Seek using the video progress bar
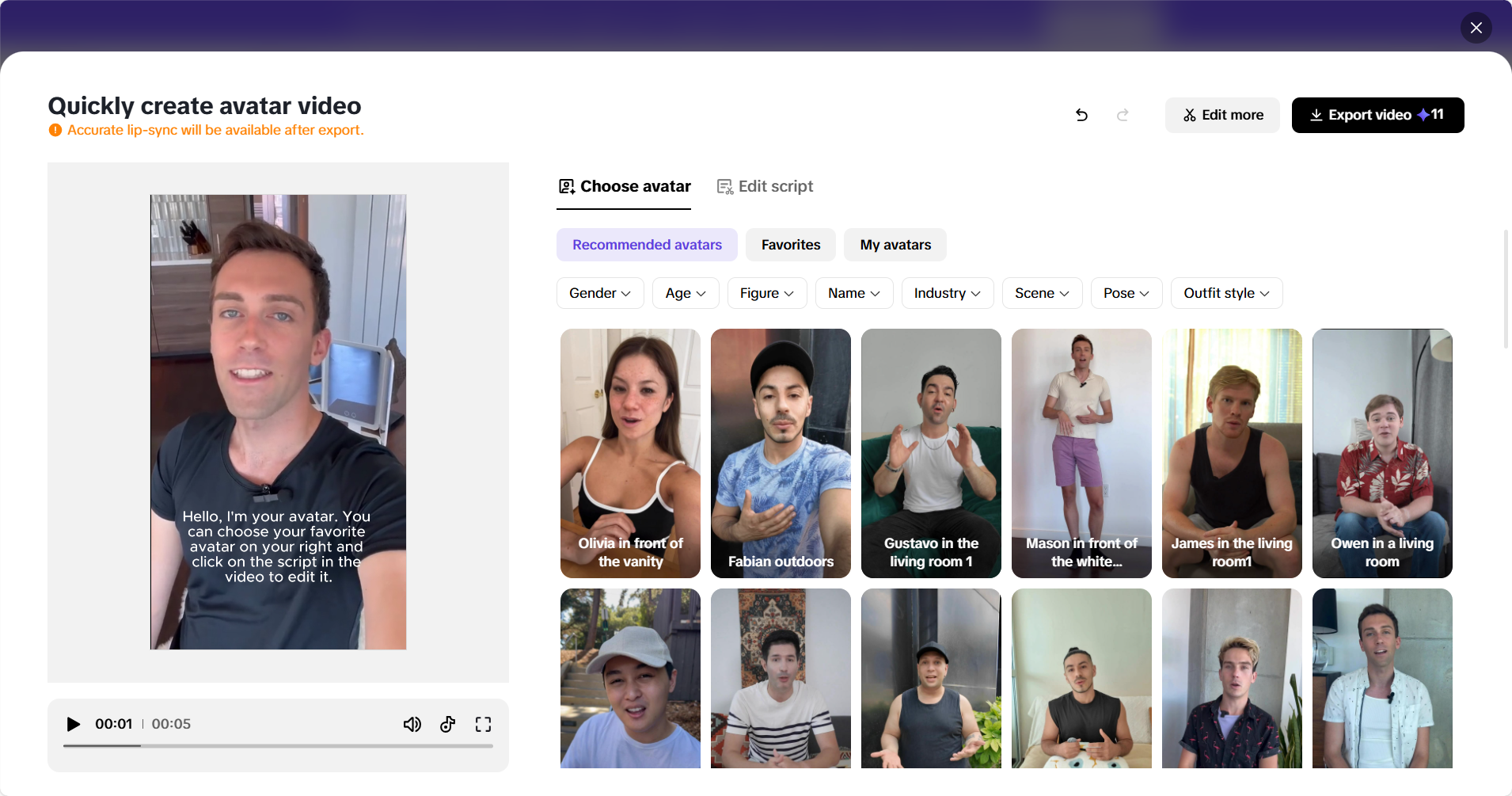 pos(278,745)
